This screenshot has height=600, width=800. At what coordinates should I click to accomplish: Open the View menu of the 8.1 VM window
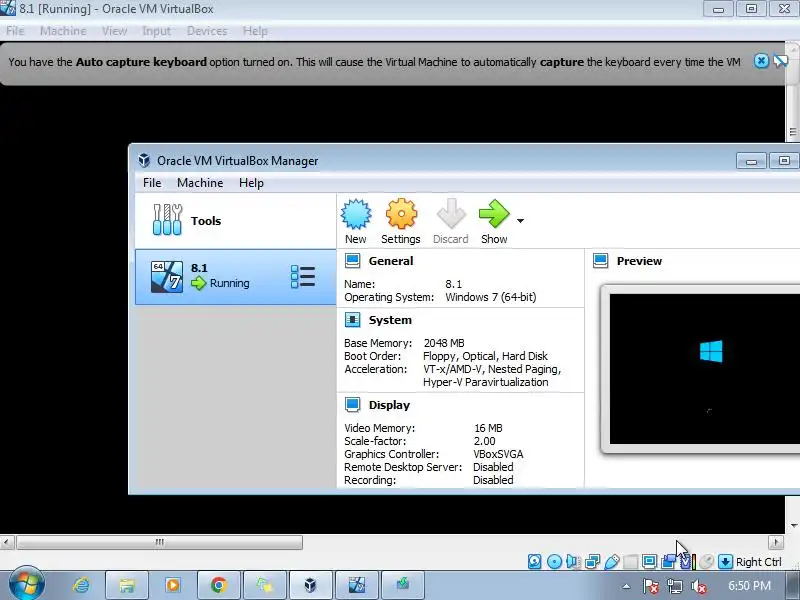point(114,31)
